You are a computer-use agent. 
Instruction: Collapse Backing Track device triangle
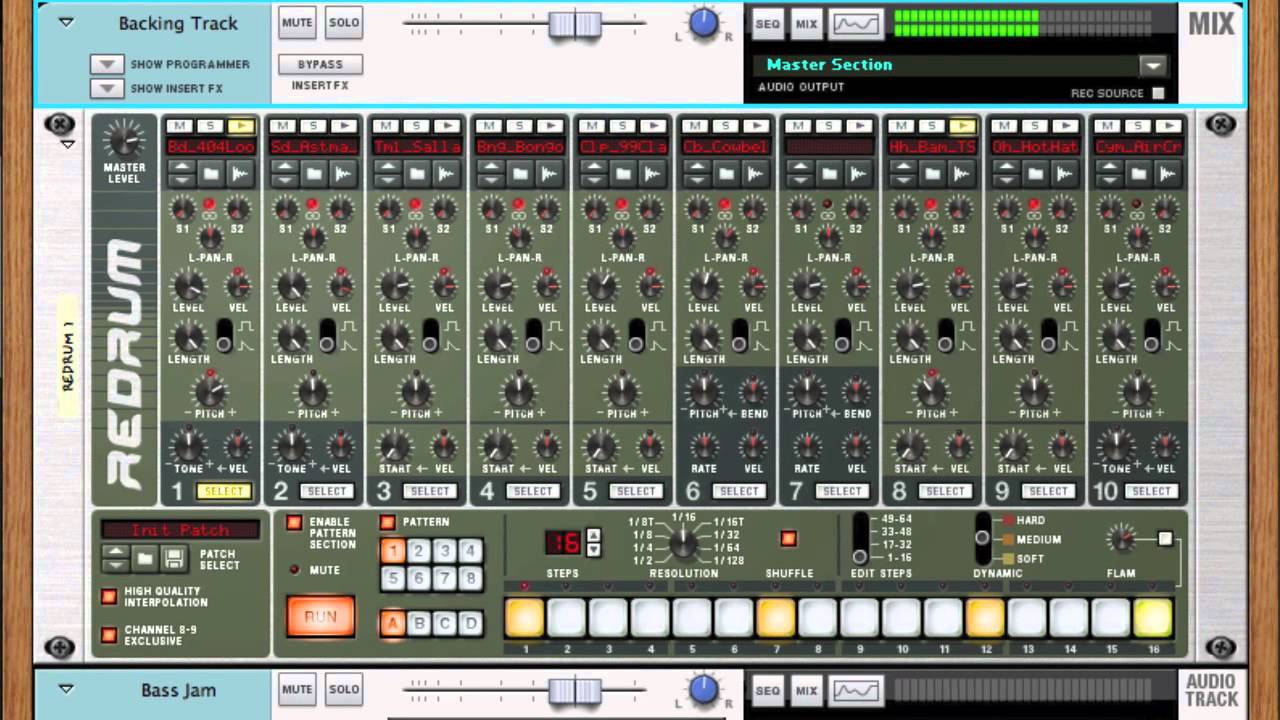click(66, 22)
